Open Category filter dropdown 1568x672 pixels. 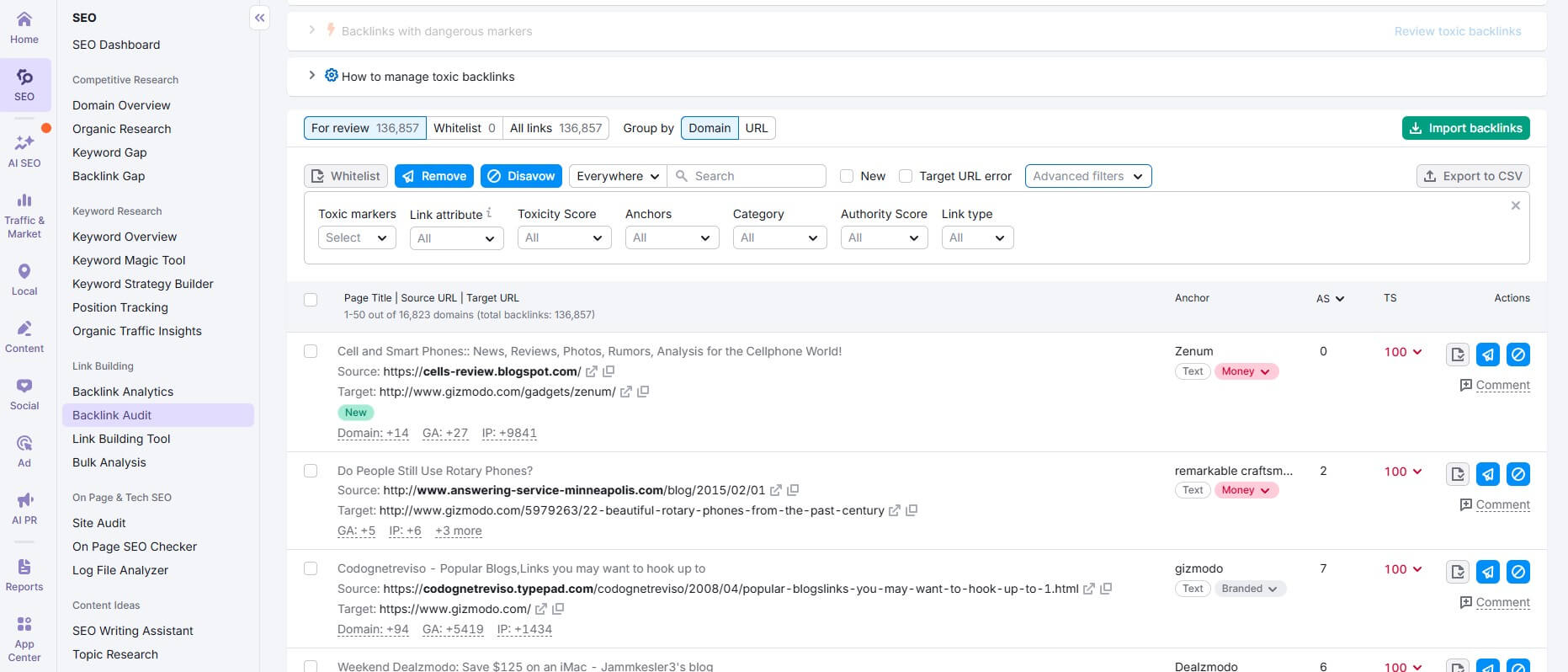pyautogui.click(x=779, y=238)
